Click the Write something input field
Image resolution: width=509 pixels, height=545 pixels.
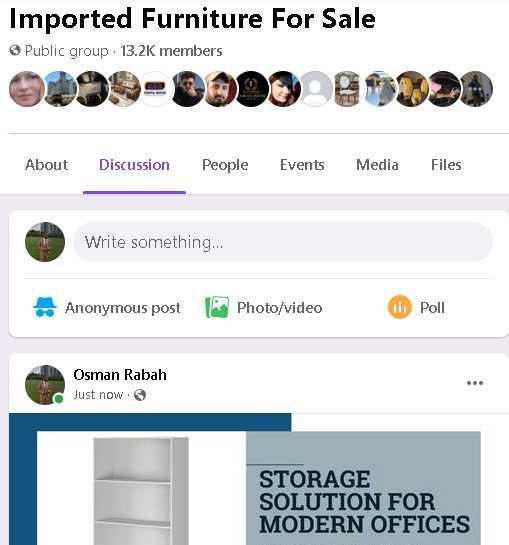pos(283,242)
